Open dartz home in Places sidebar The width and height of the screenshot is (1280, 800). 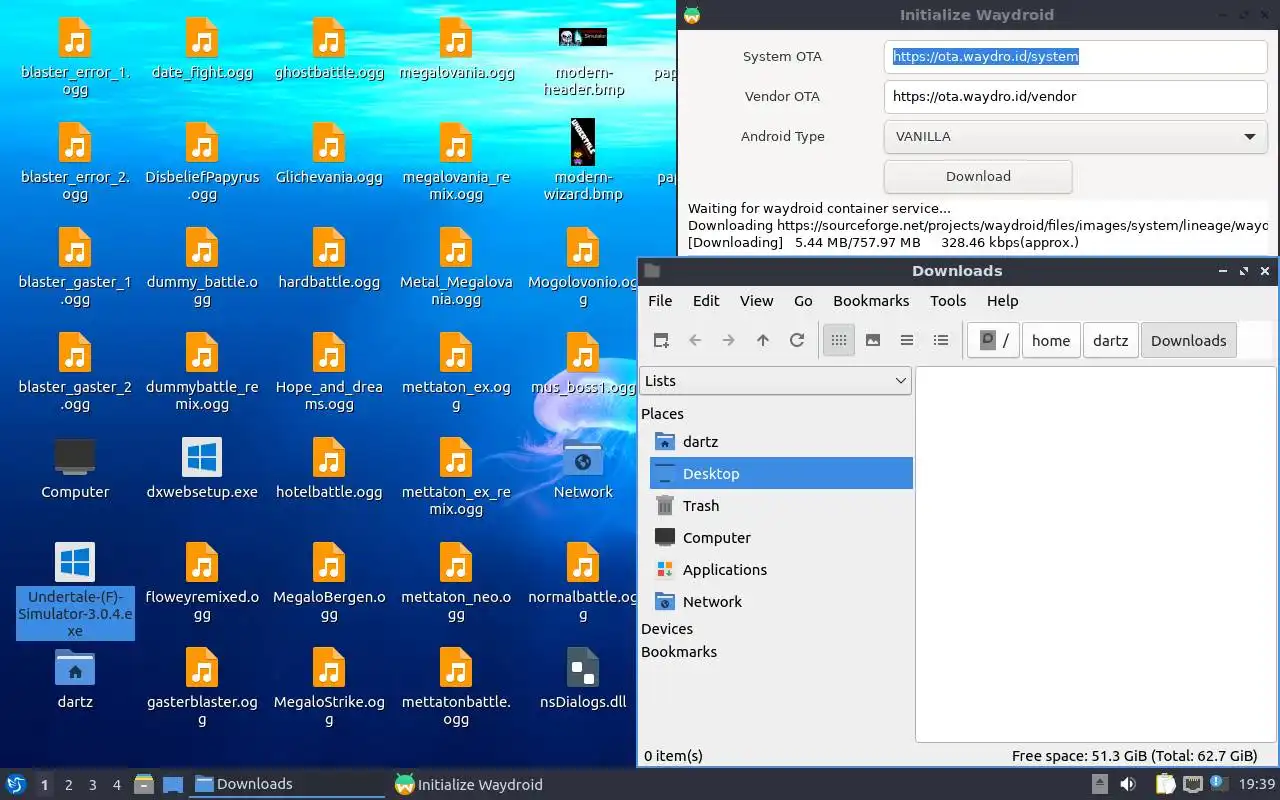coord(781,441)
